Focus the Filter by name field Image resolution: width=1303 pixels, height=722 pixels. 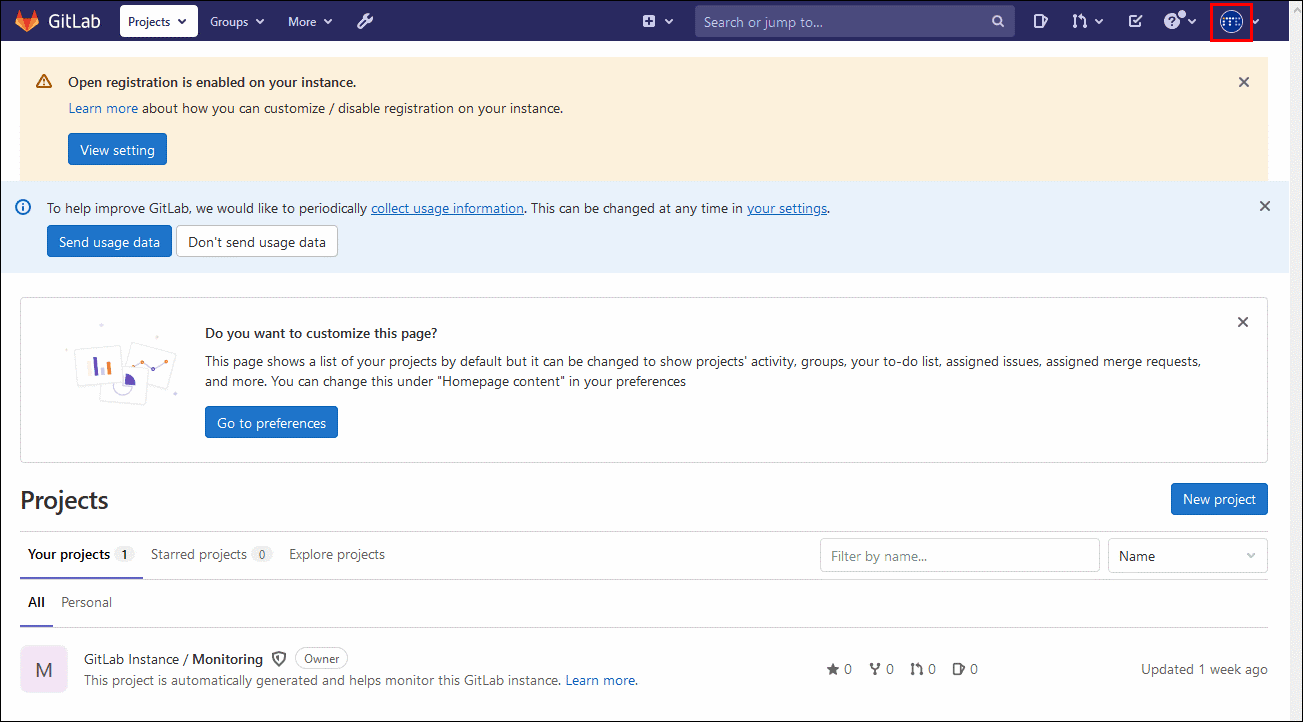coord(959,555)
